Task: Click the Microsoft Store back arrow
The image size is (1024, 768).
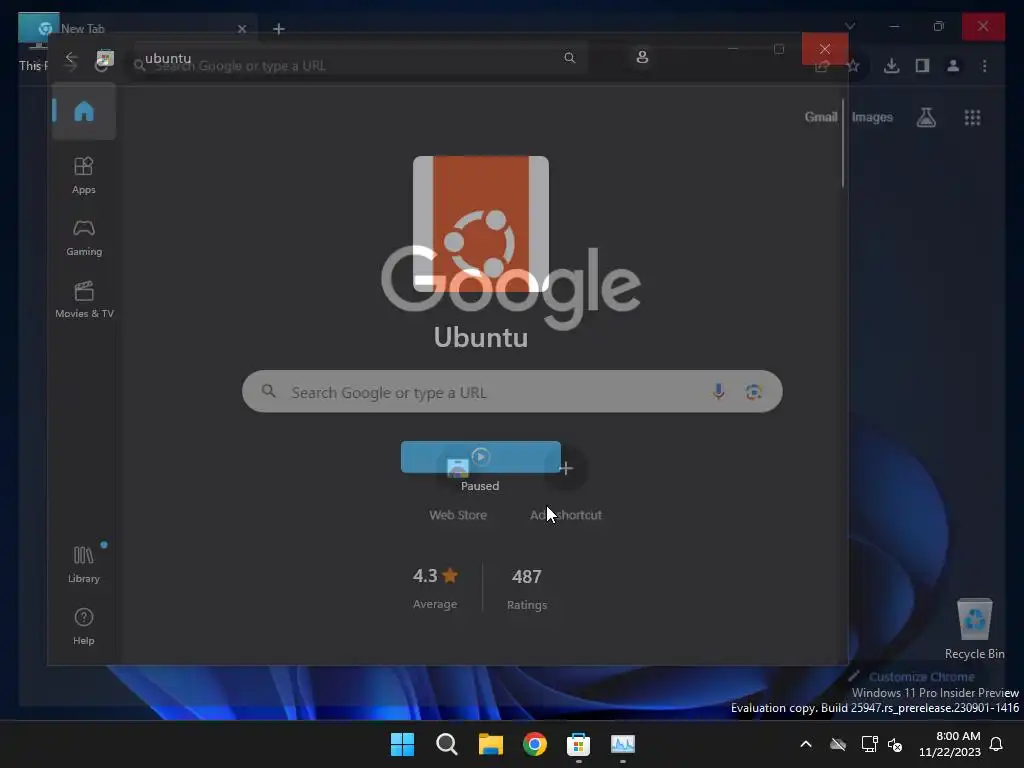Action: click(x=72, y=59)
